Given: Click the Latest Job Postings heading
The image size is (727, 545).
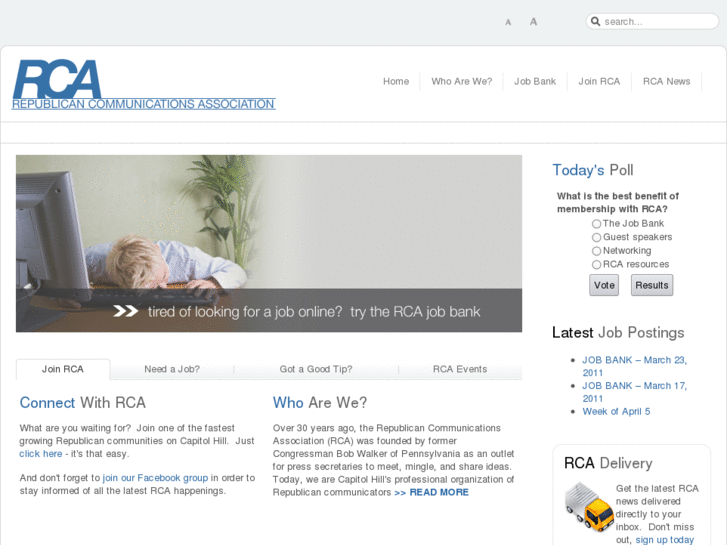Looking at the screenshot, I should tap(618, 333).
